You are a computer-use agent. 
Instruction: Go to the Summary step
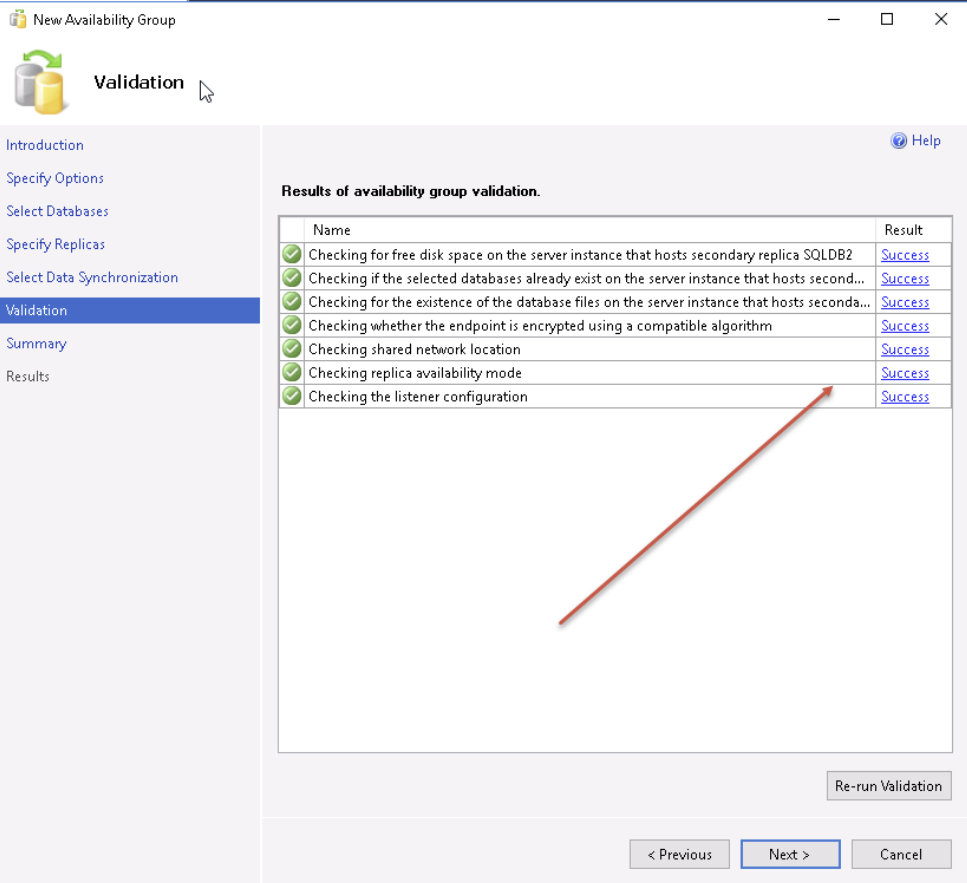pos(36,343)
